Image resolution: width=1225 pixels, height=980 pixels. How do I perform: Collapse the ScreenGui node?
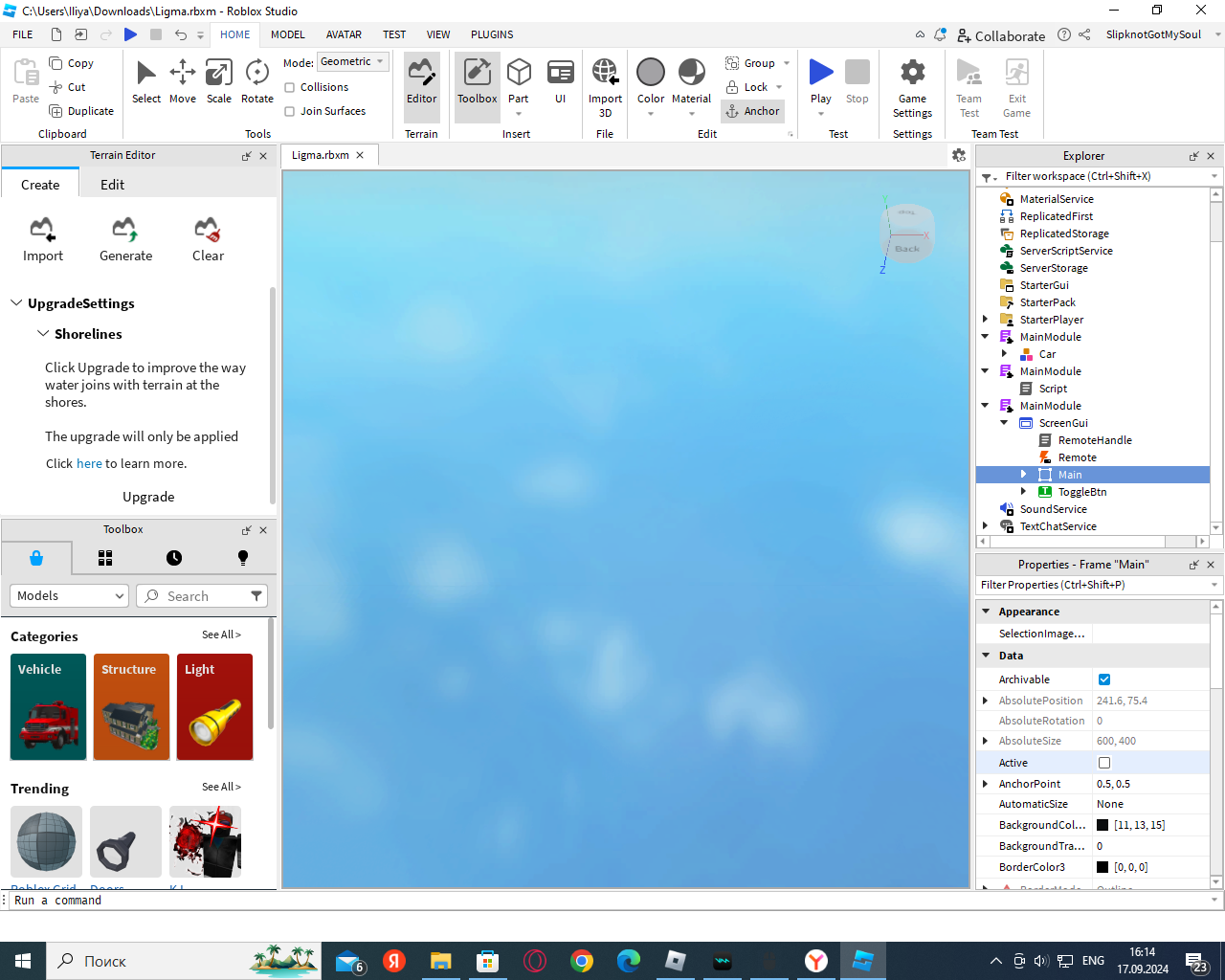(x=1004, y=423)
